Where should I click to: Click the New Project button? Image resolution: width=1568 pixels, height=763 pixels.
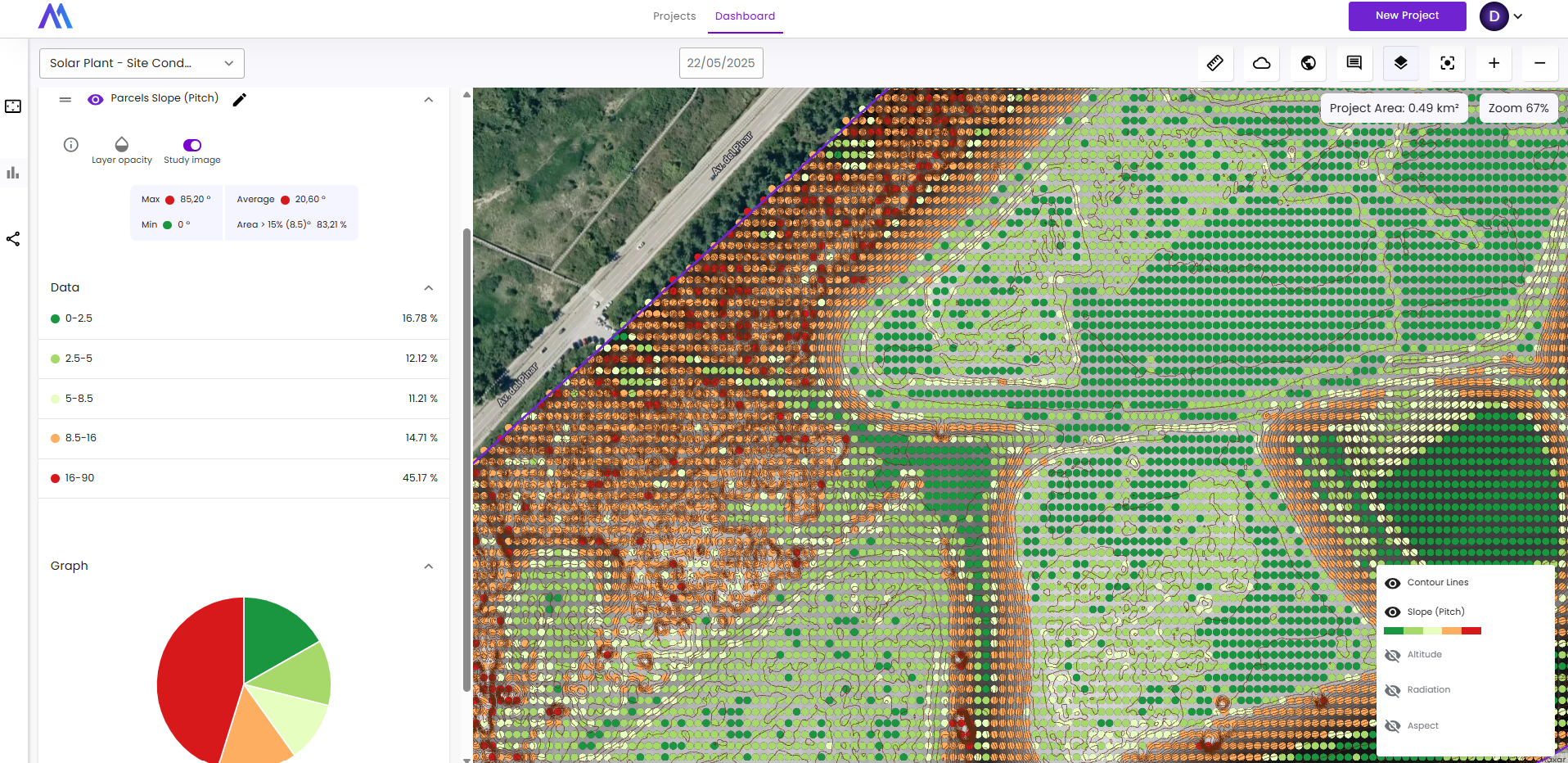[1407, 16]
